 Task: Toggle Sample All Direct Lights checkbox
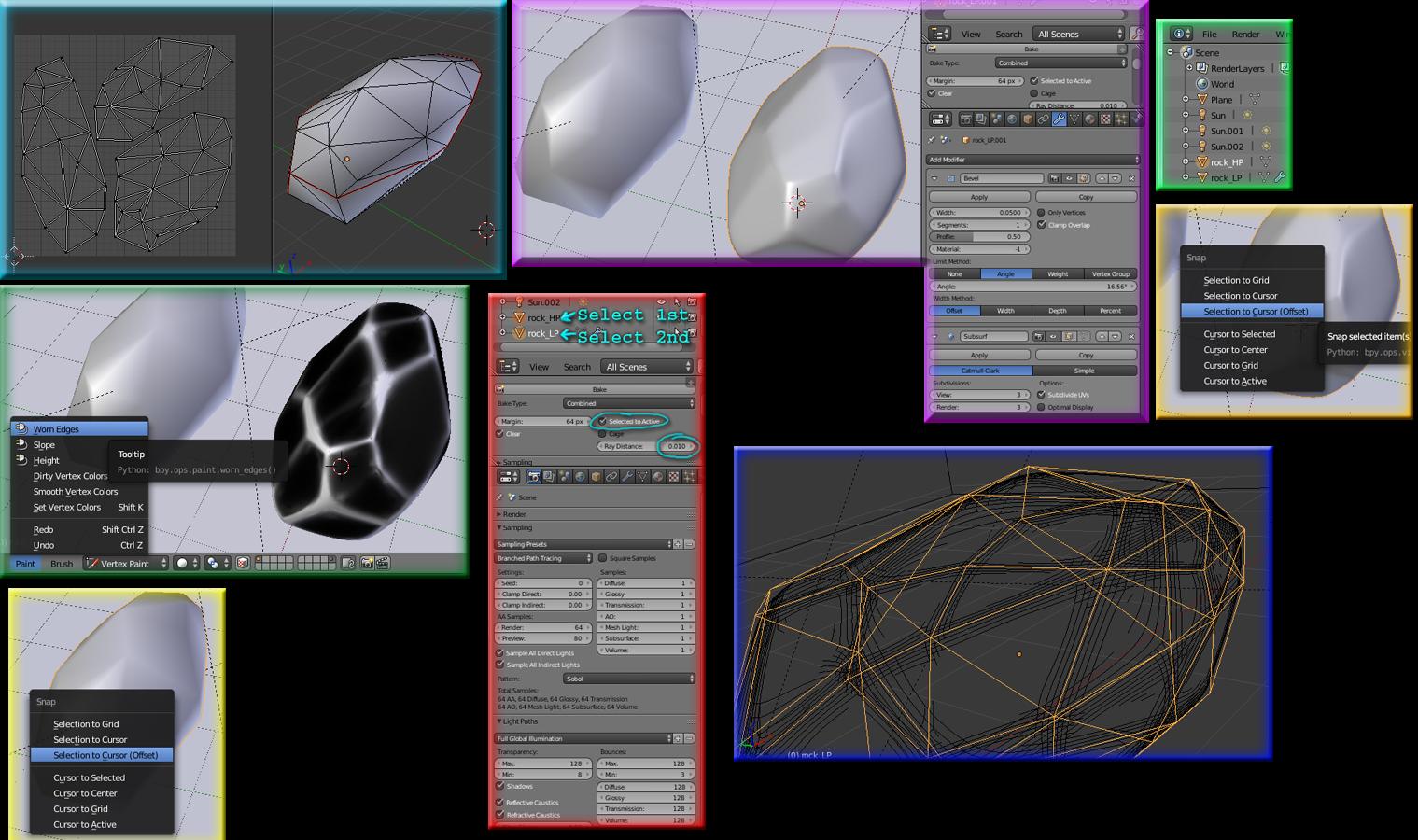(500, 653)
